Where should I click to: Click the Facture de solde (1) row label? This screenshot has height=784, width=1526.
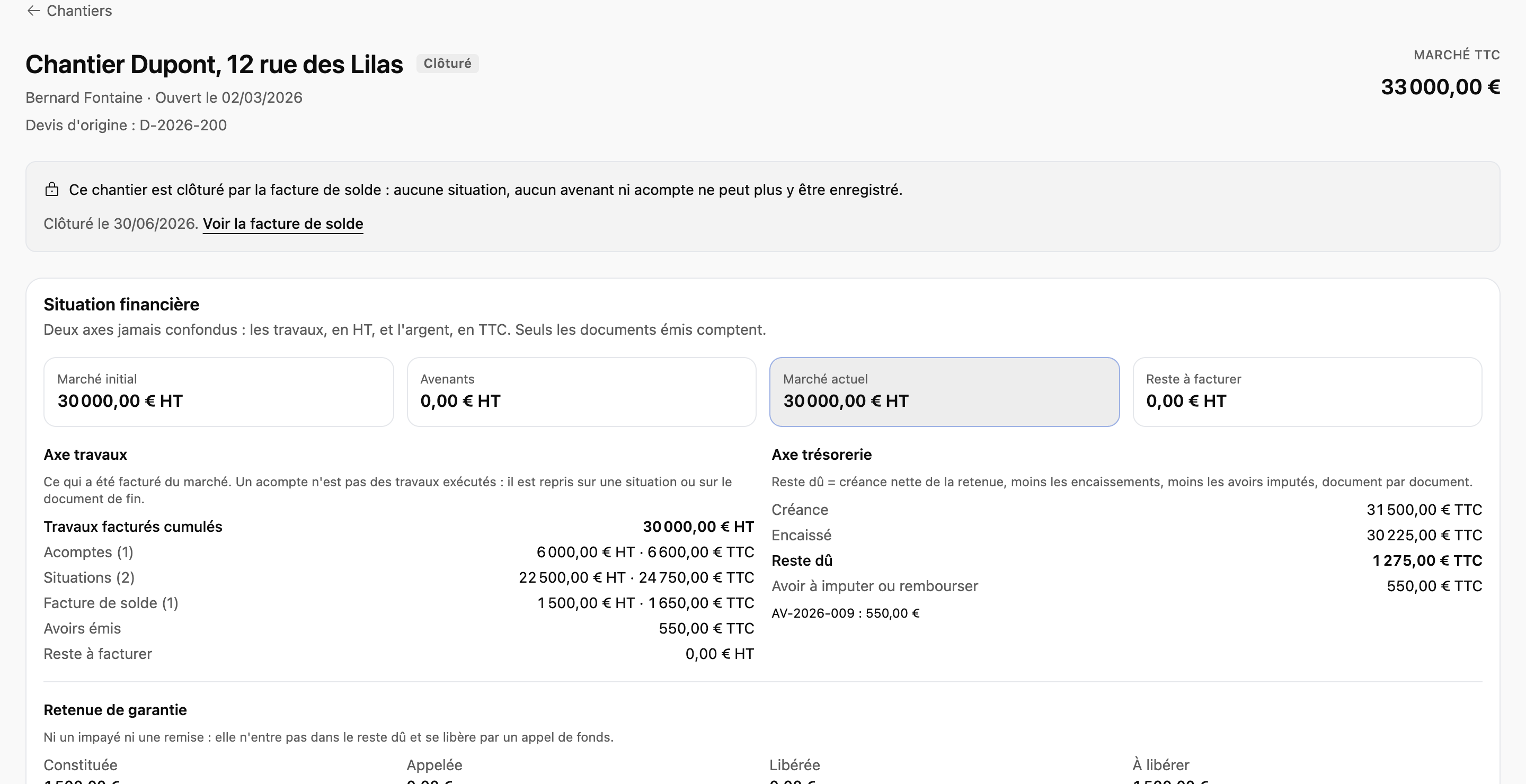111,603
